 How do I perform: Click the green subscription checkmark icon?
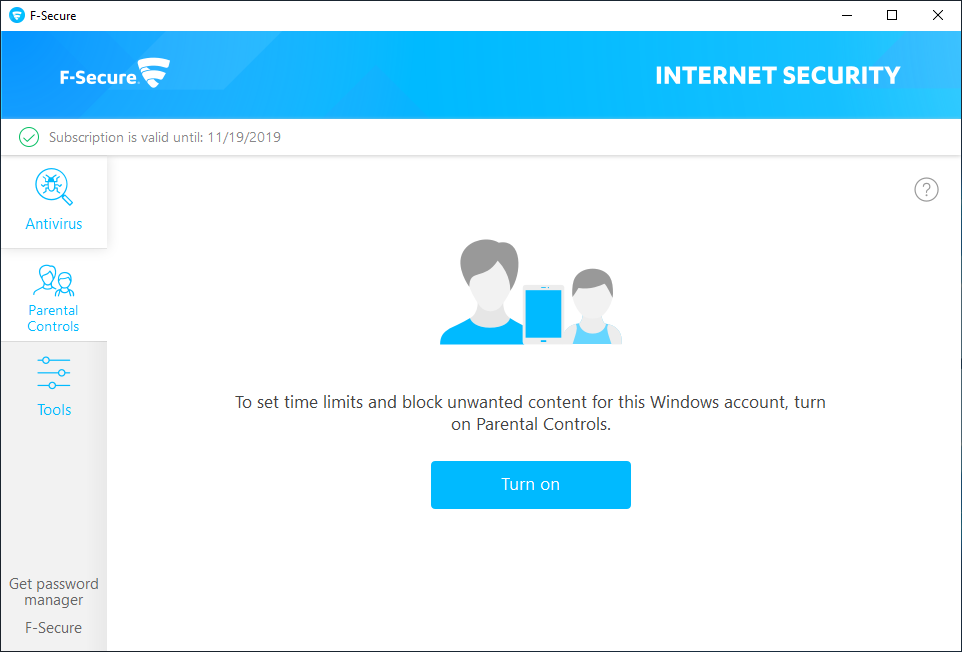(x=29, y=137)
